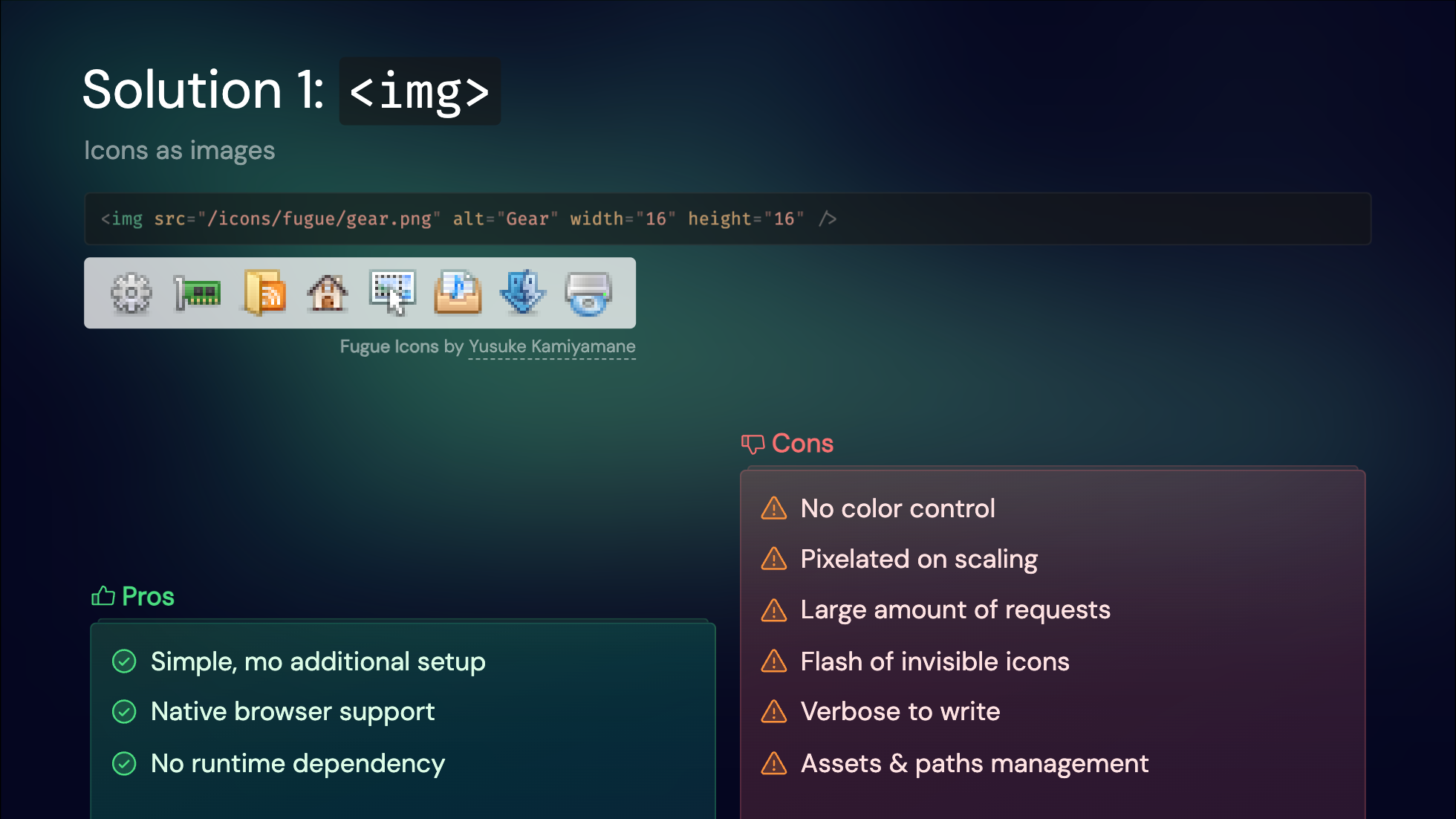Click the Pros section header
The width and height of the screenshot is (1456, 819).
click(x=148, y=596)
